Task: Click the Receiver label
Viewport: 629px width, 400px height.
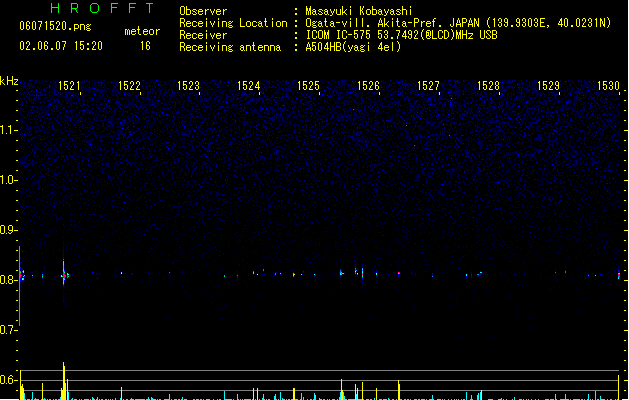Action: point(203,35)
